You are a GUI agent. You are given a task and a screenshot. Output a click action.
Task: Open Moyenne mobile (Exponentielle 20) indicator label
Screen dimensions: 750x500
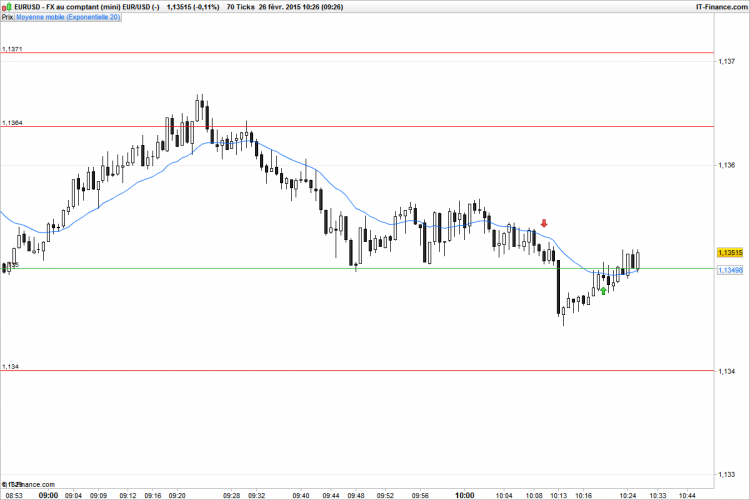pyautogui.click(x=68, y=17)
